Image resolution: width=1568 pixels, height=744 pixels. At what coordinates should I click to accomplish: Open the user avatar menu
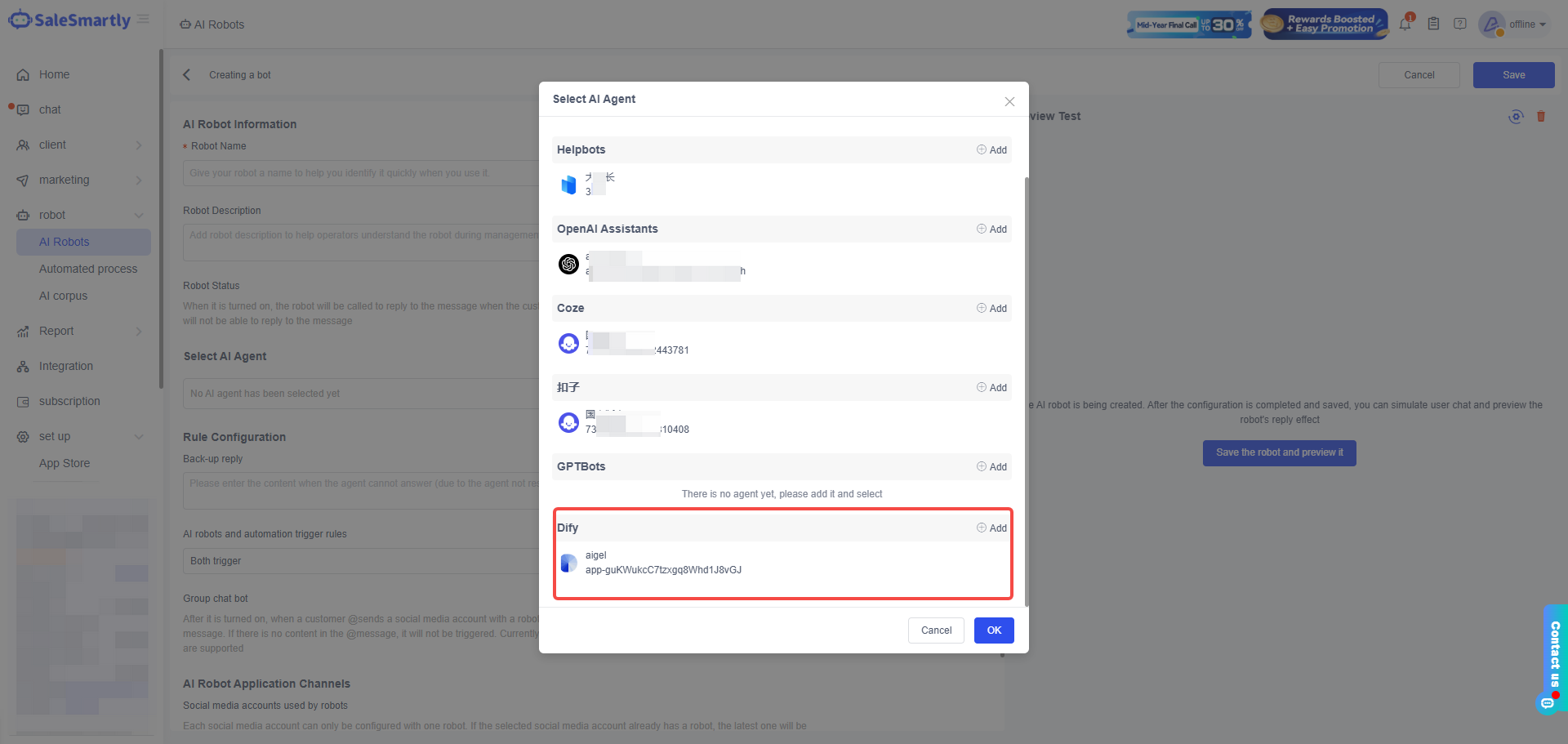(1491, 25)
